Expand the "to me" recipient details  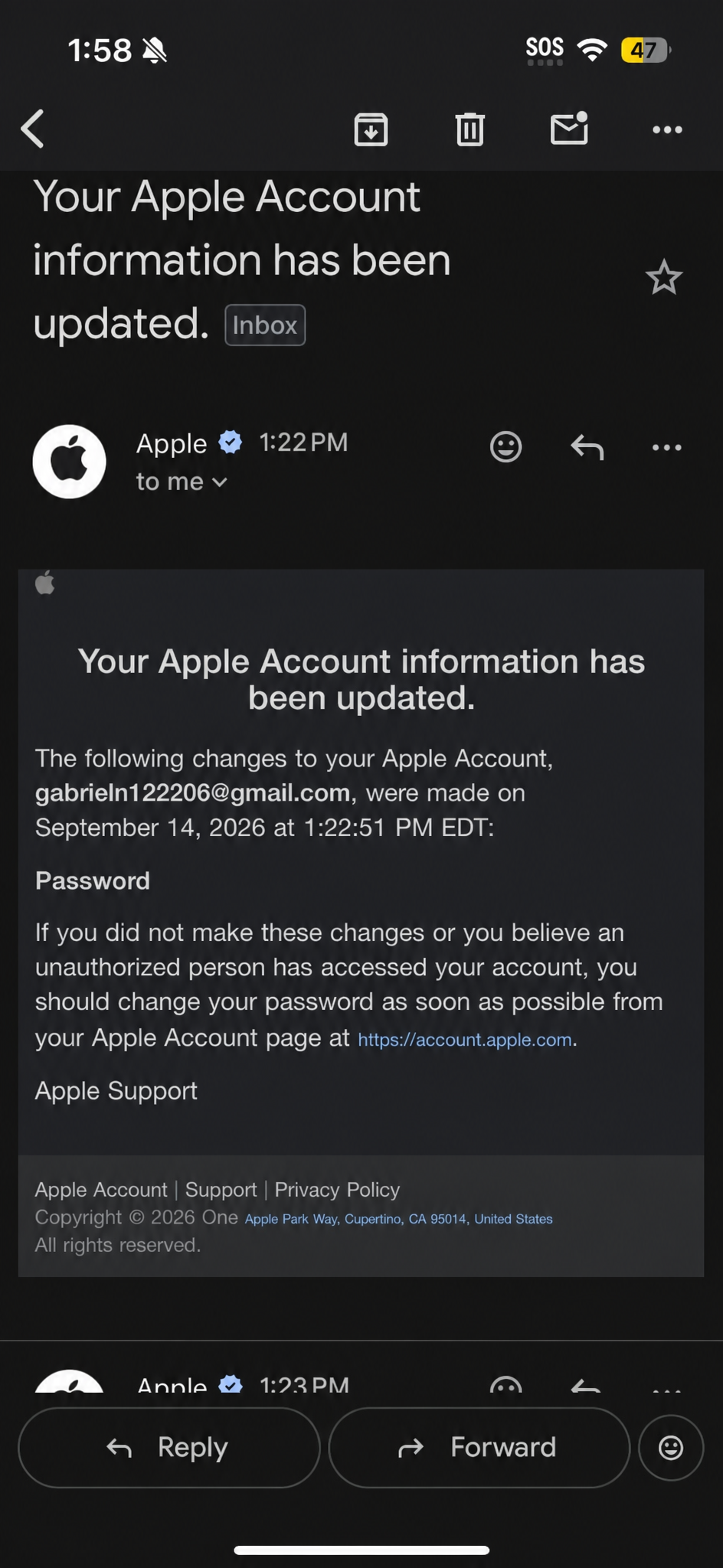point(182,482)
